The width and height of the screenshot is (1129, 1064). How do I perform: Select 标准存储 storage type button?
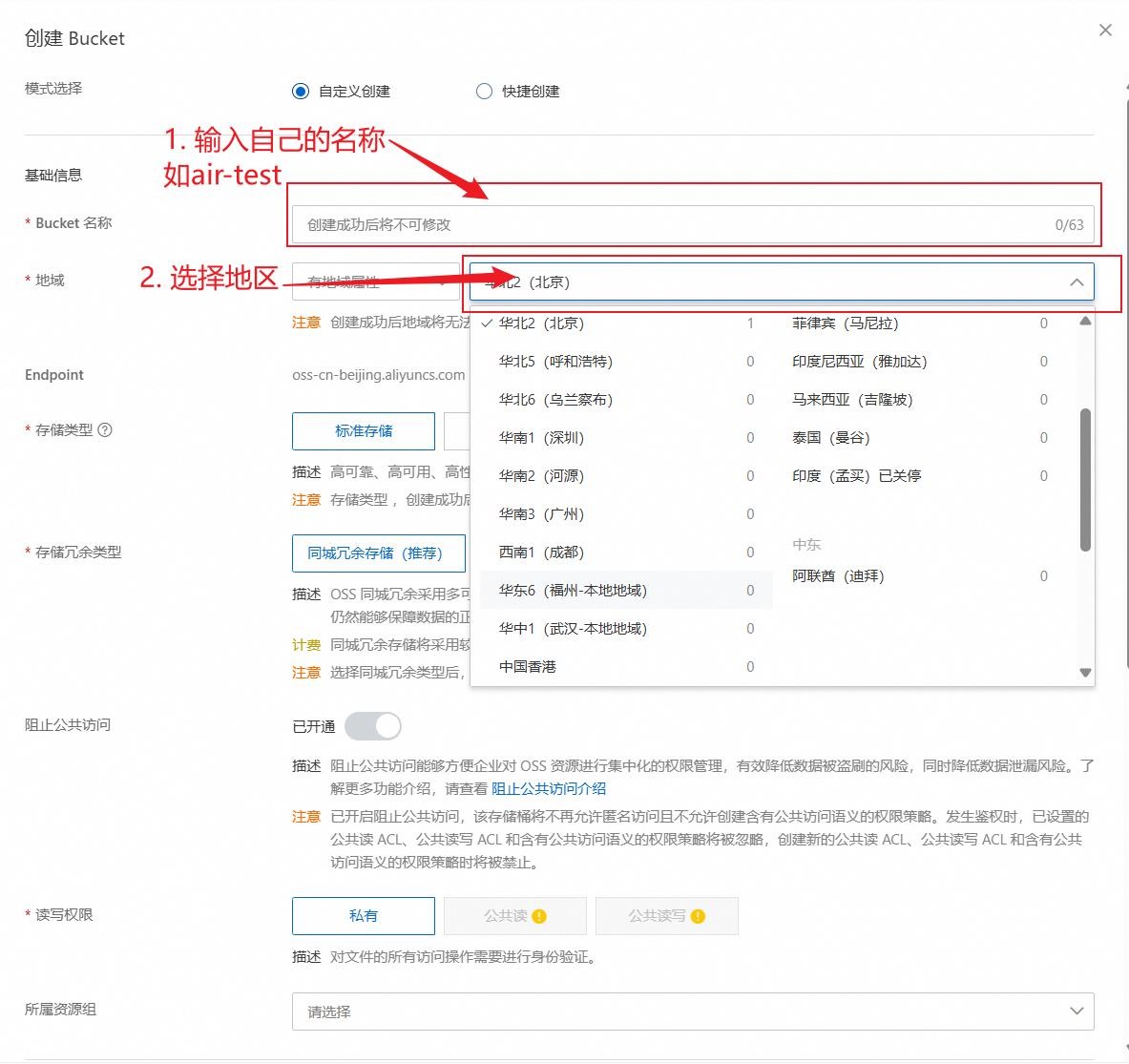364,431
